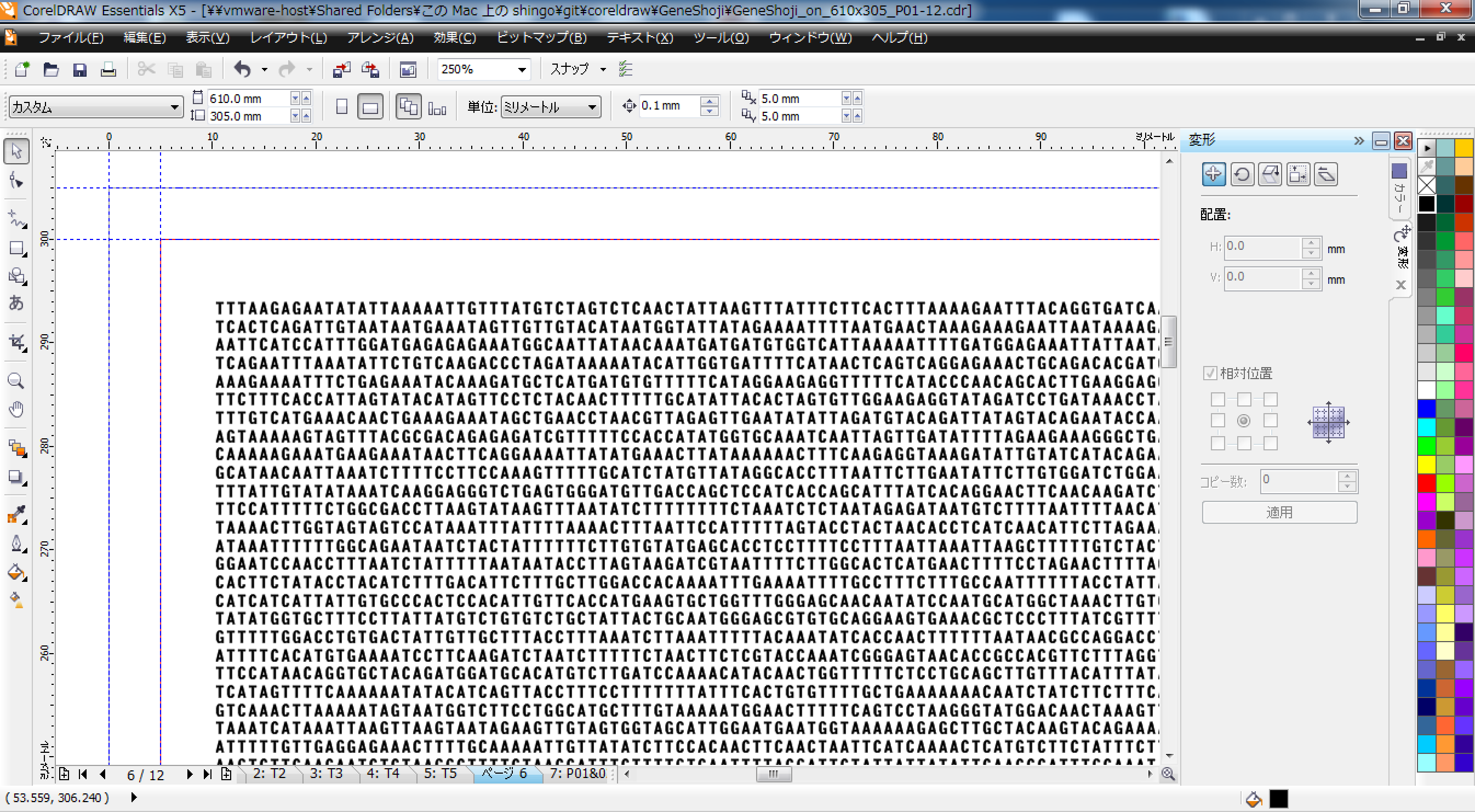Select the Zoom magnifier tool

(x=16, y=381)
